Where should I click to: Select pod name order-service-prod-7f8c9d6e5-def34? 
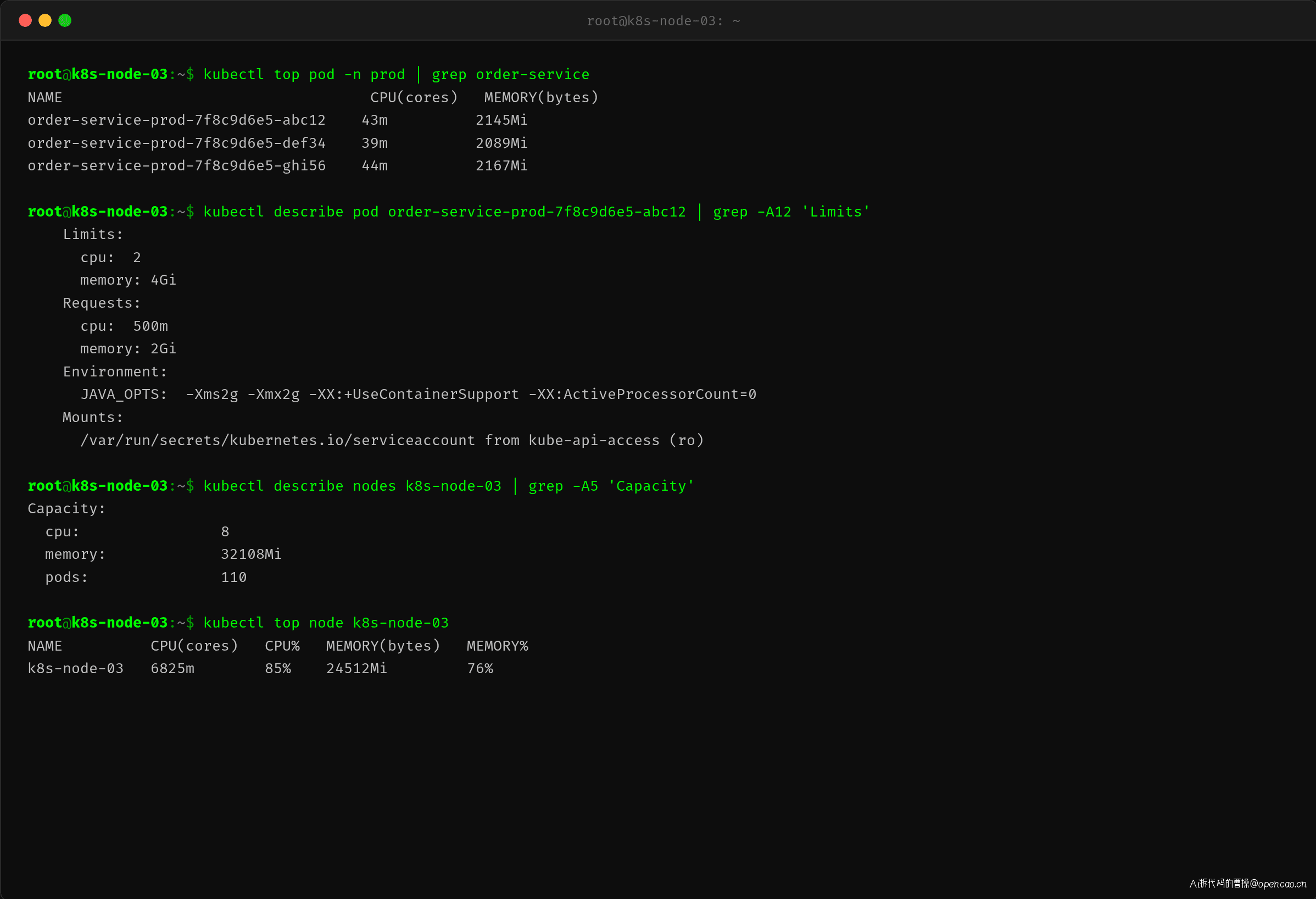tap(177, 143)
